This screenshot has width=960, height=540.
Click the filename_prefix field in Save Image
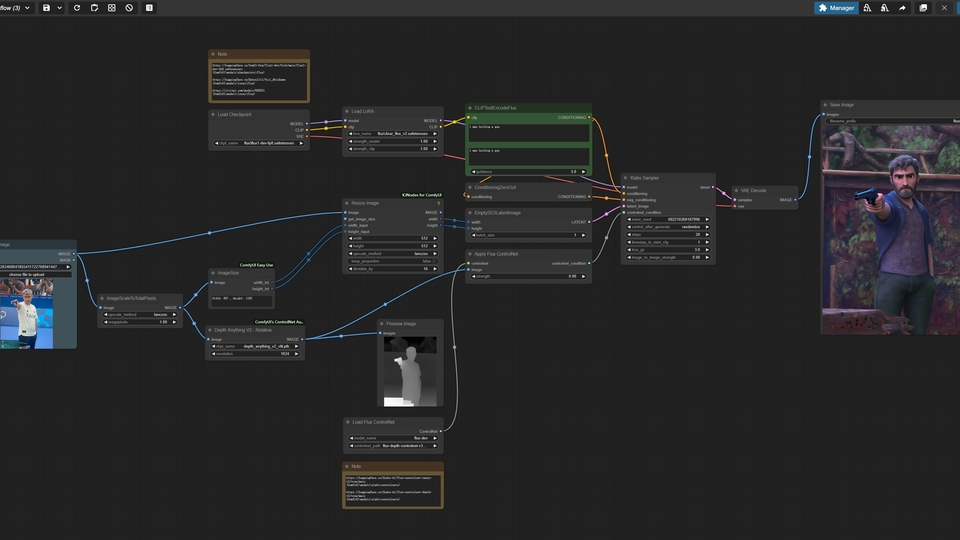[x=893, y=121]
